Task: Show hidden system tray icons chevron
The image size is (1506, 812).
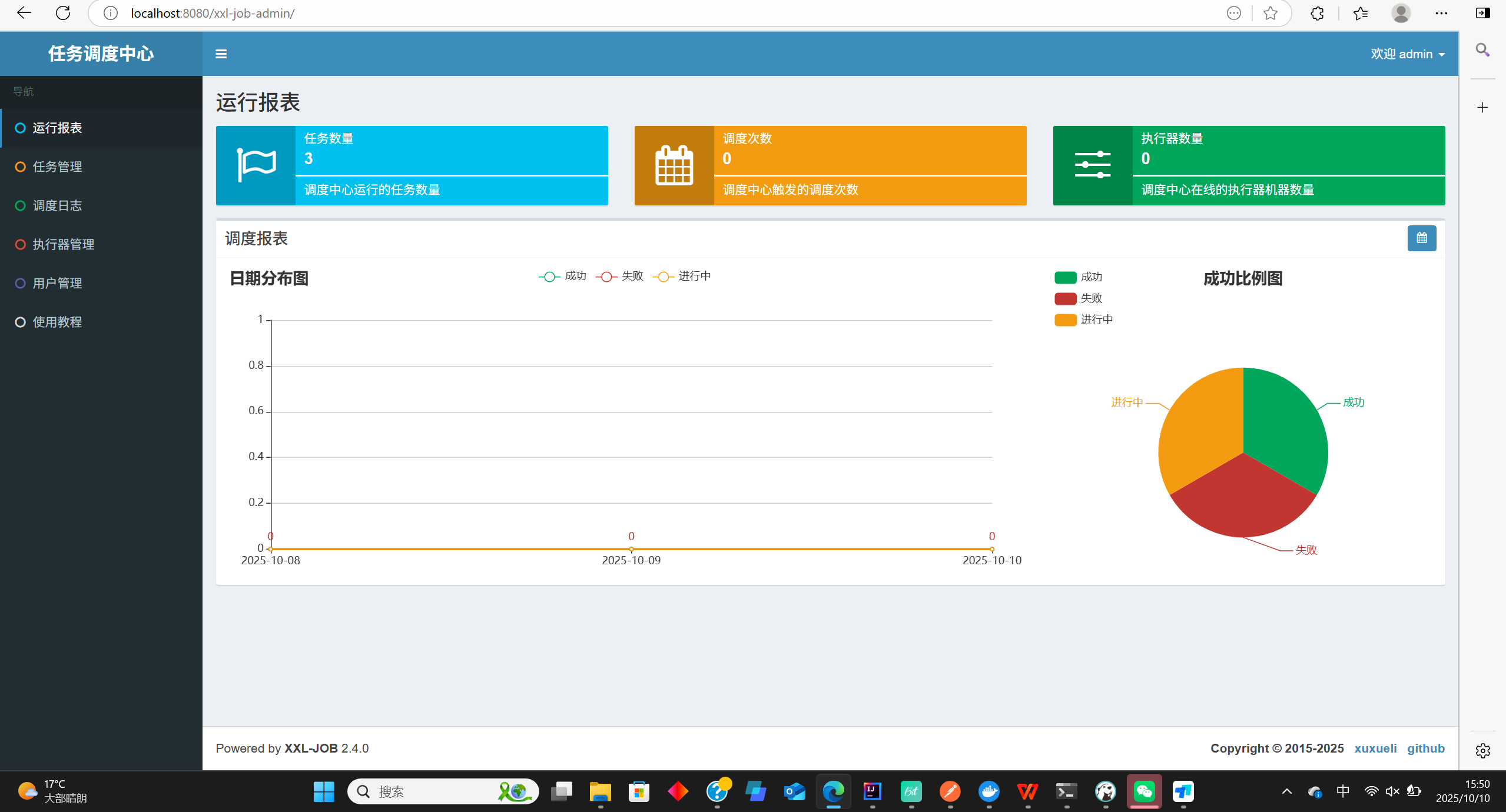Action: pos(1287,791)
